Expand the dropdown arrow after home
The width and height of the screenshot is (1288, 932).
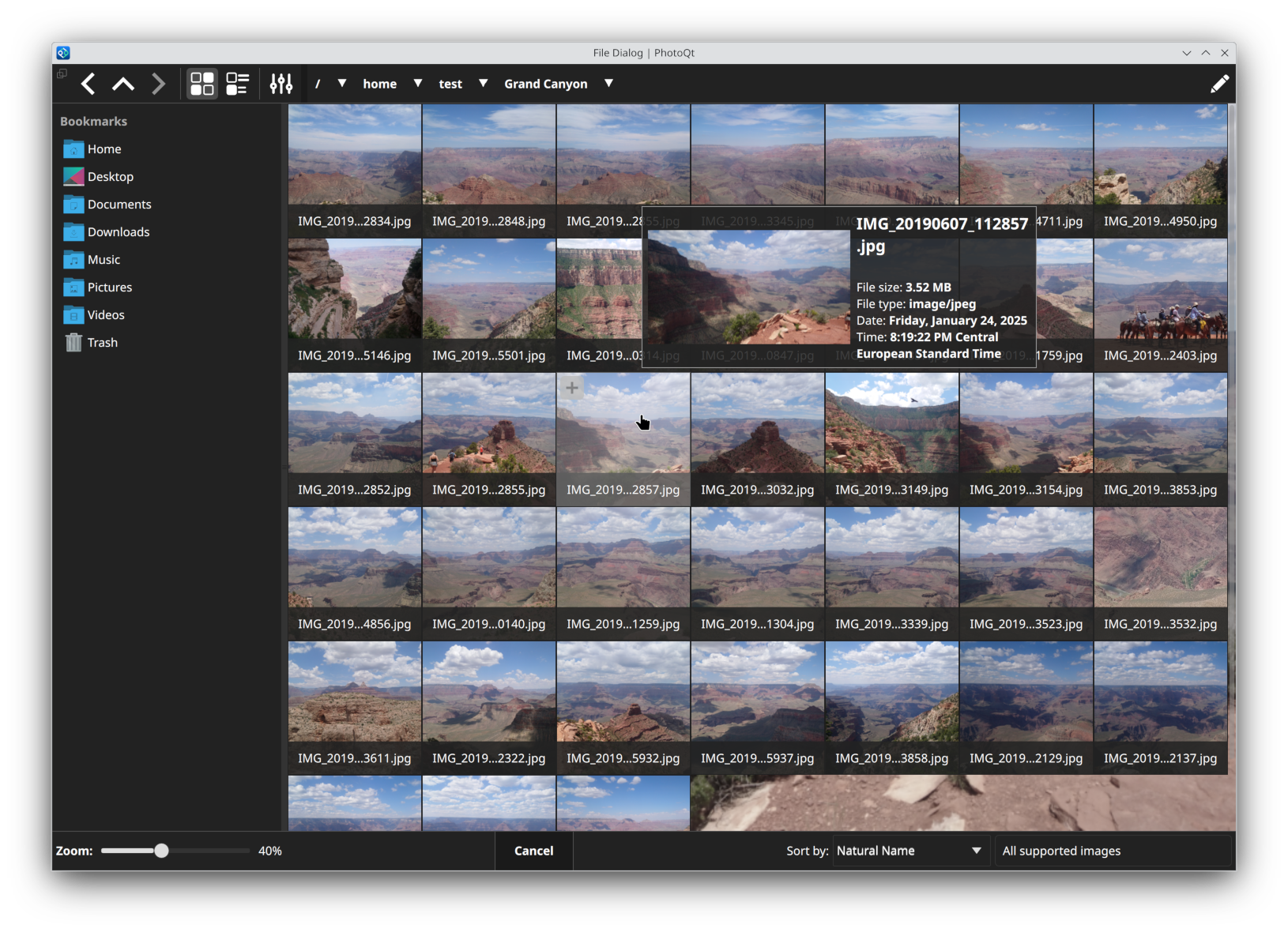point(418,84)
